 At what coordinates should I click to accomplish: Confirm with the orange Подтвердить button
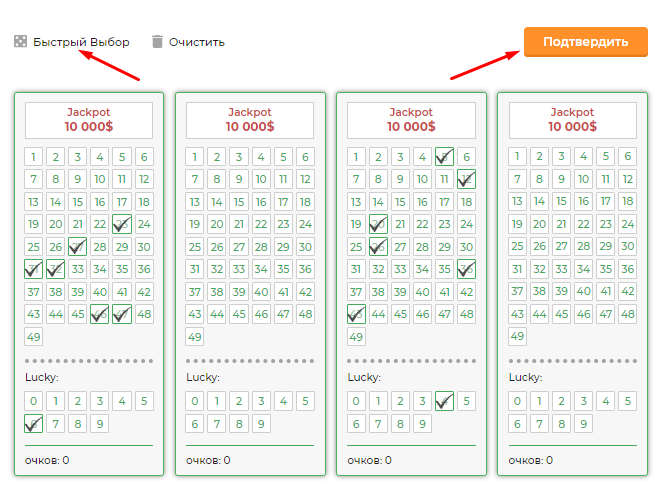pyautogui.click(x=585, y=42)
